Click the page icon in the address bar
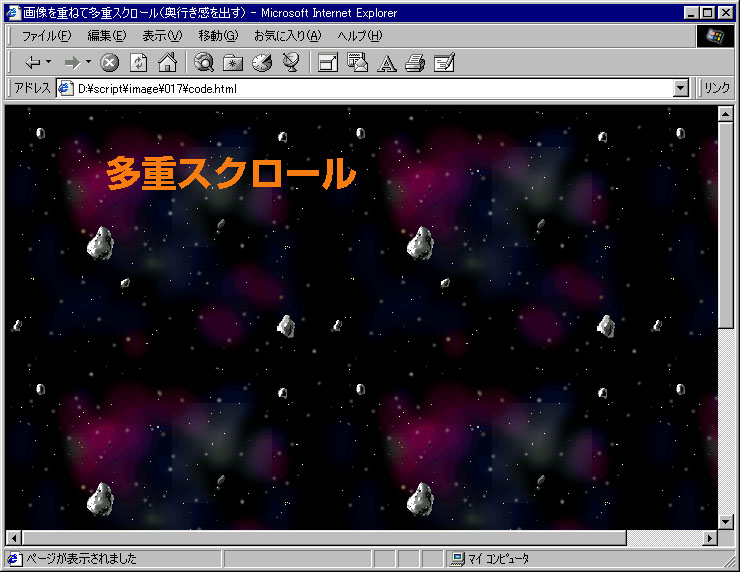 point(66,89)
